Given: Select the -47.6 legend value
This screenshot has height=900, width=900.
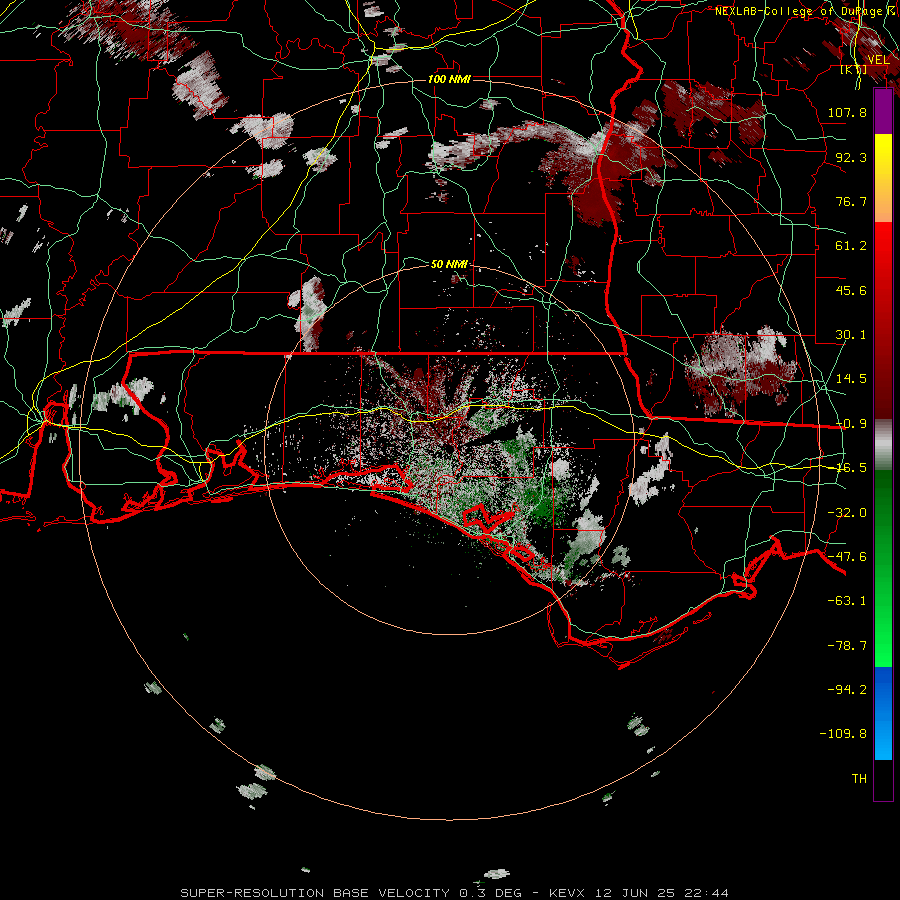Looking at the screenshot, I should coord(847,557).
